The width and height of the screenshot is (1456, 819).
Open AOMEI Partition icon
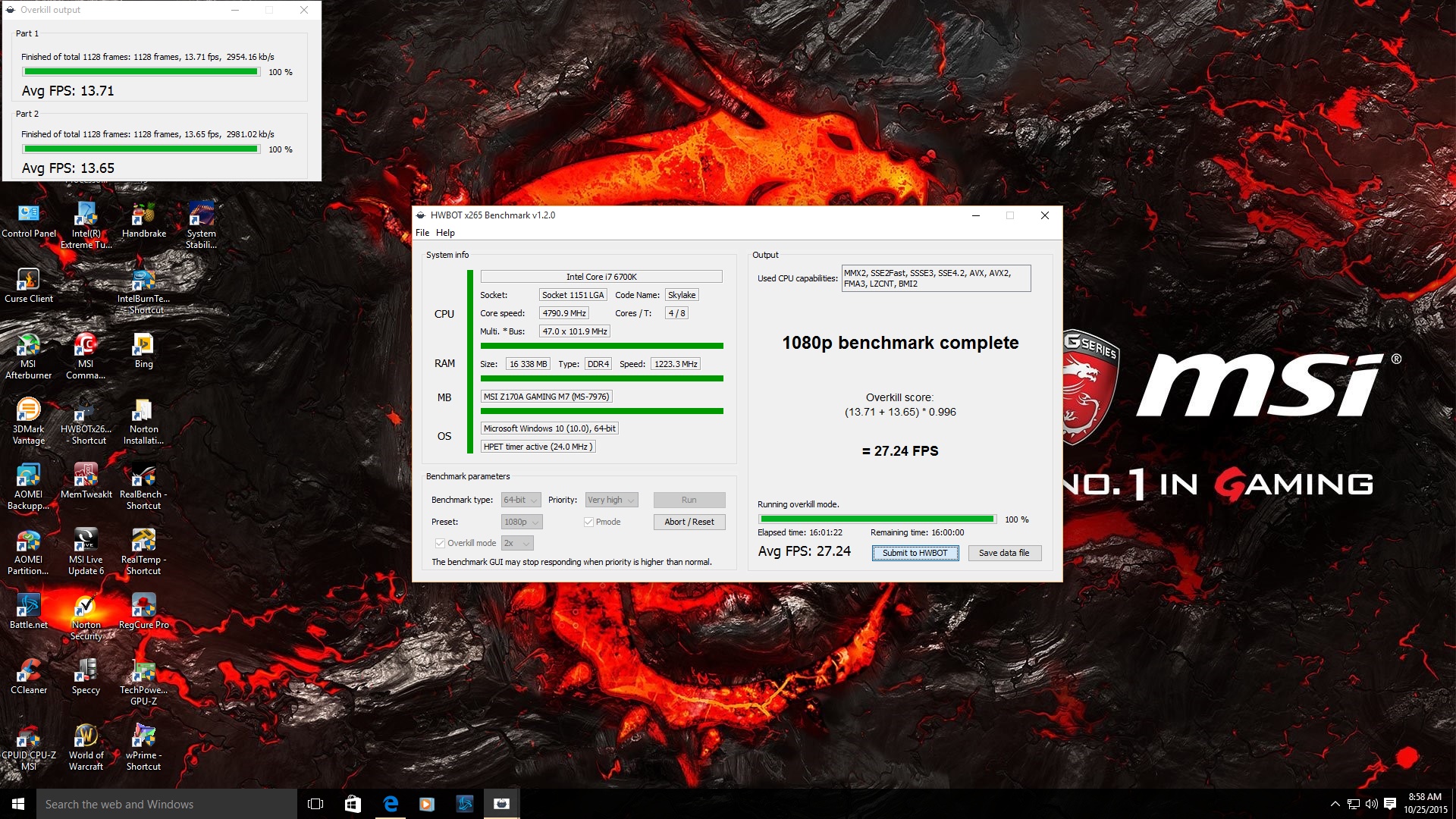[x=29, y=551]
